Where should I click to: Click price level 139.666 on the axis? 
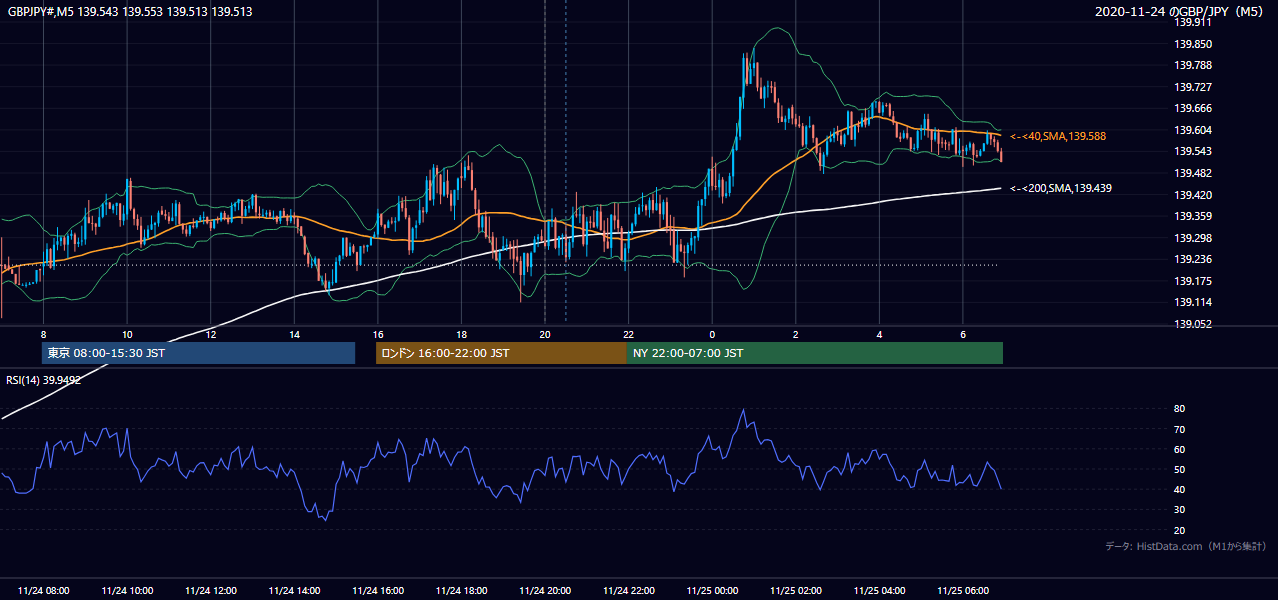pos(1193,109)
